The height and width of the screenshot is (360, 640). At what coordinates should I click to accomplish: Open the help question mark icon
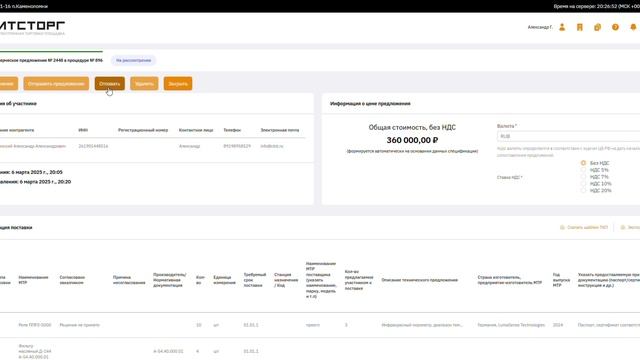click(615, 27)
